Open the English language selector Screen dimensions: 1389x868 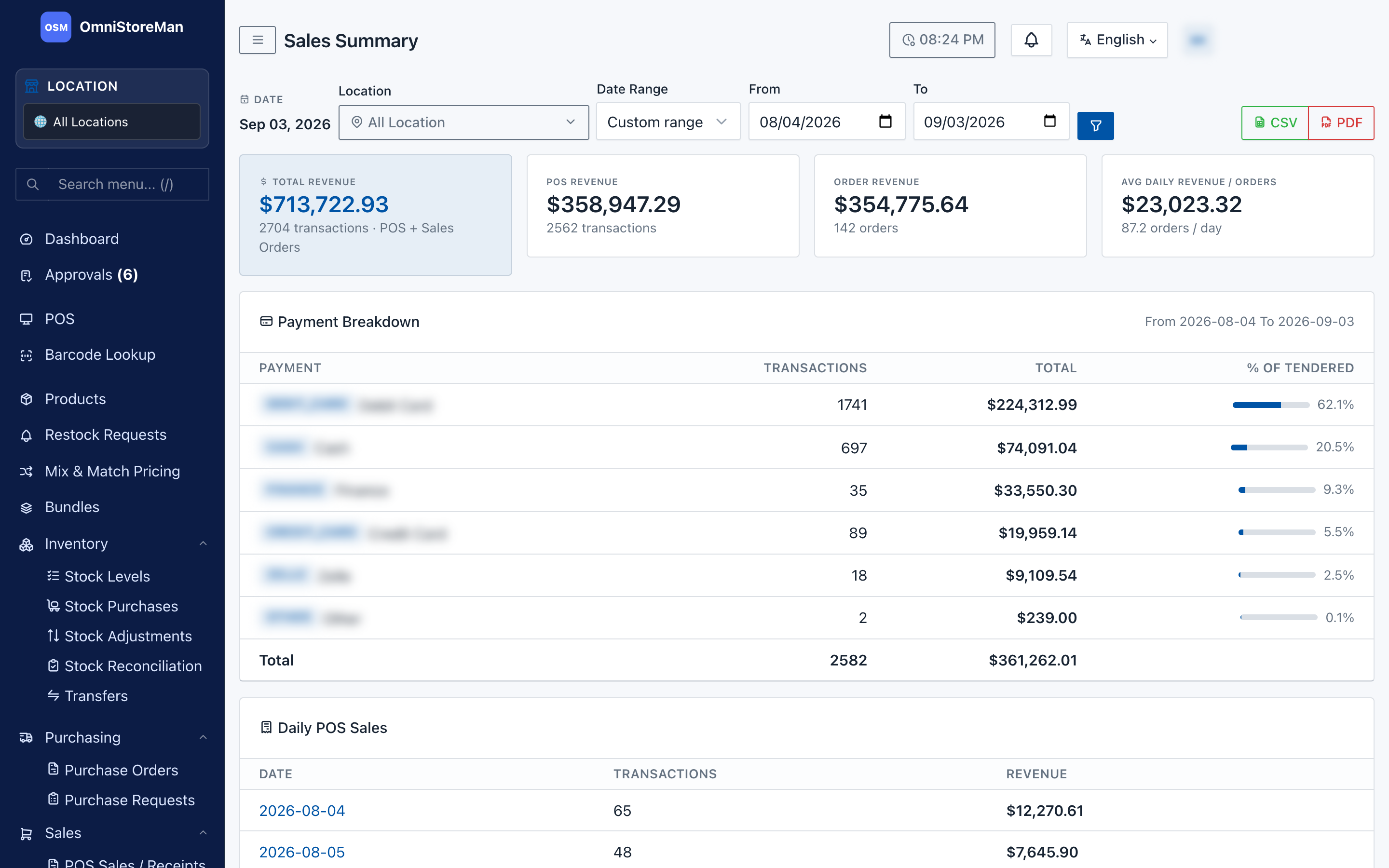[x=1117, y=40]
